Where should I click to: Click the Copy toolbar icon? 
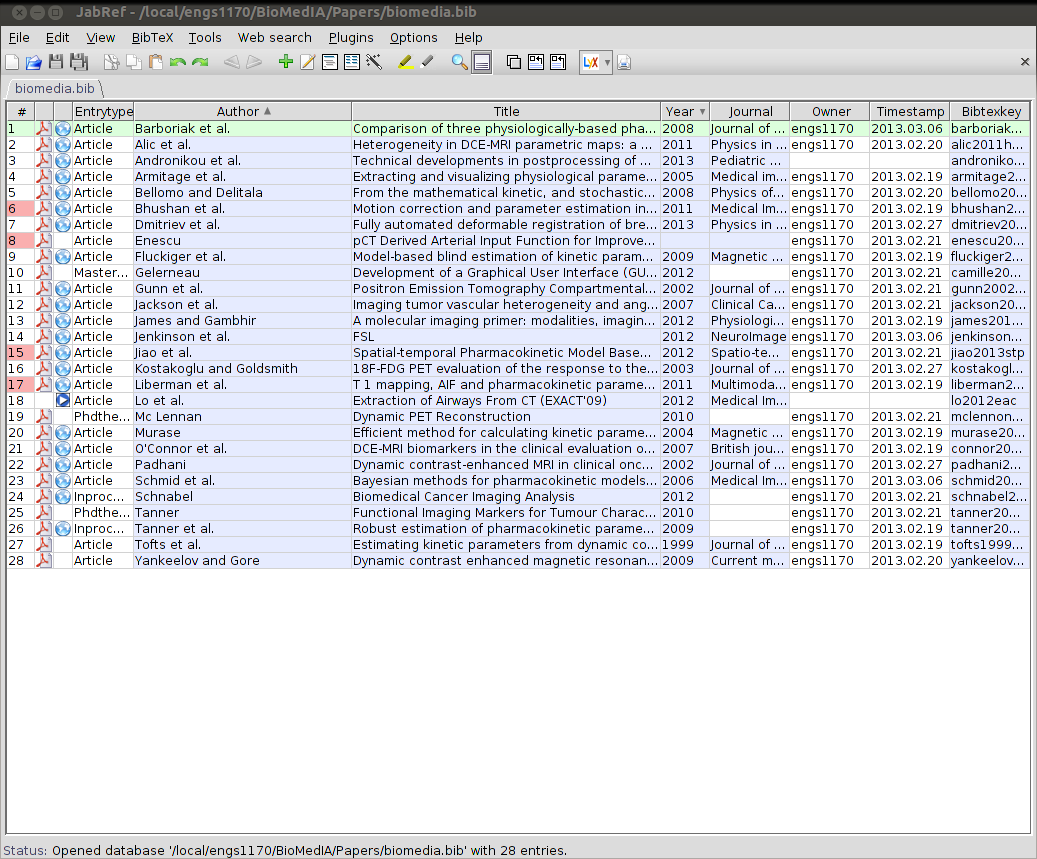click(134, 62)
